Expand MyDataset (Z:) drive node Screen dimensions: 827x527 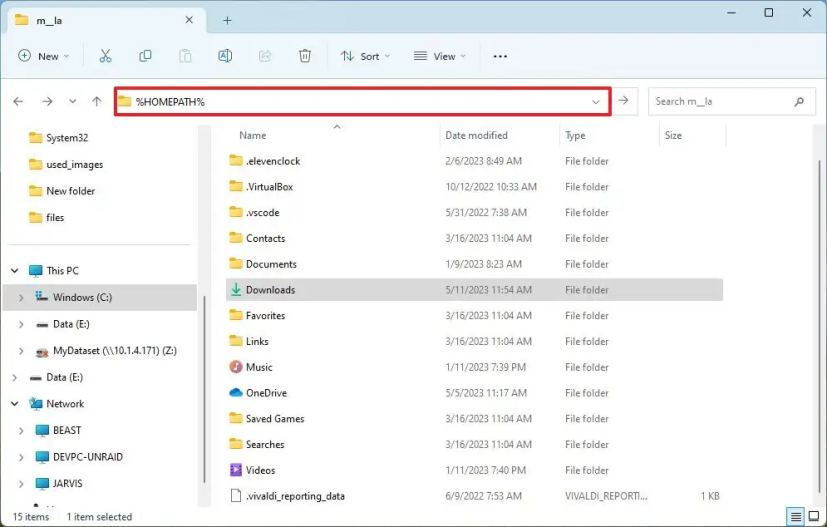click(21, 351)
